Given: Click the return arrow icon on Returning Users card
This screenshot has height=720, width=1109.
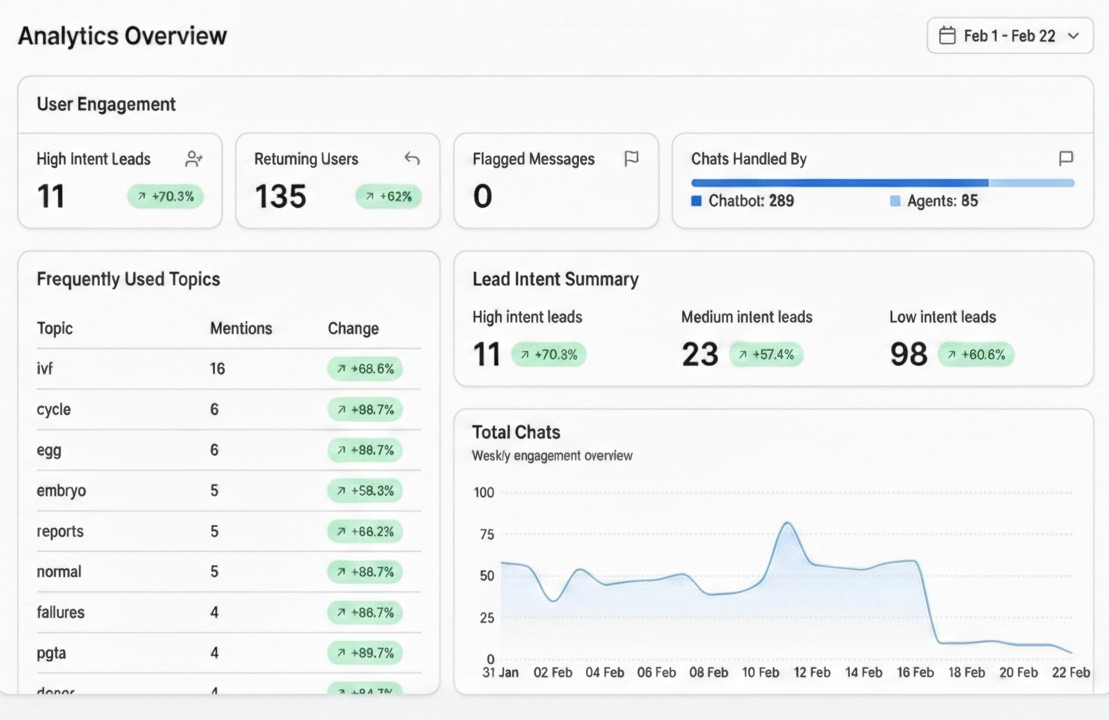Looking at the screenshot, I should (x=412, y=158).
